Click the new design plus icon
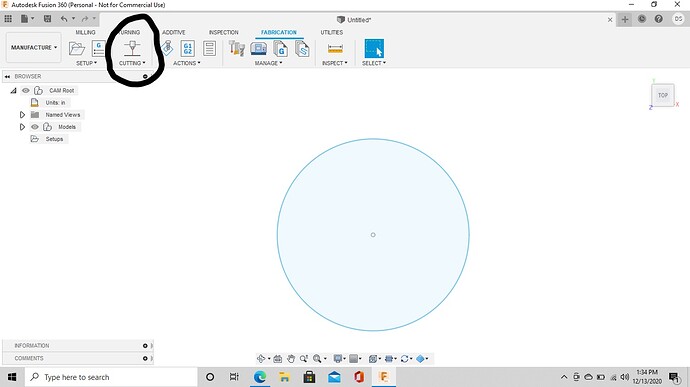 (x=625, y=19)
